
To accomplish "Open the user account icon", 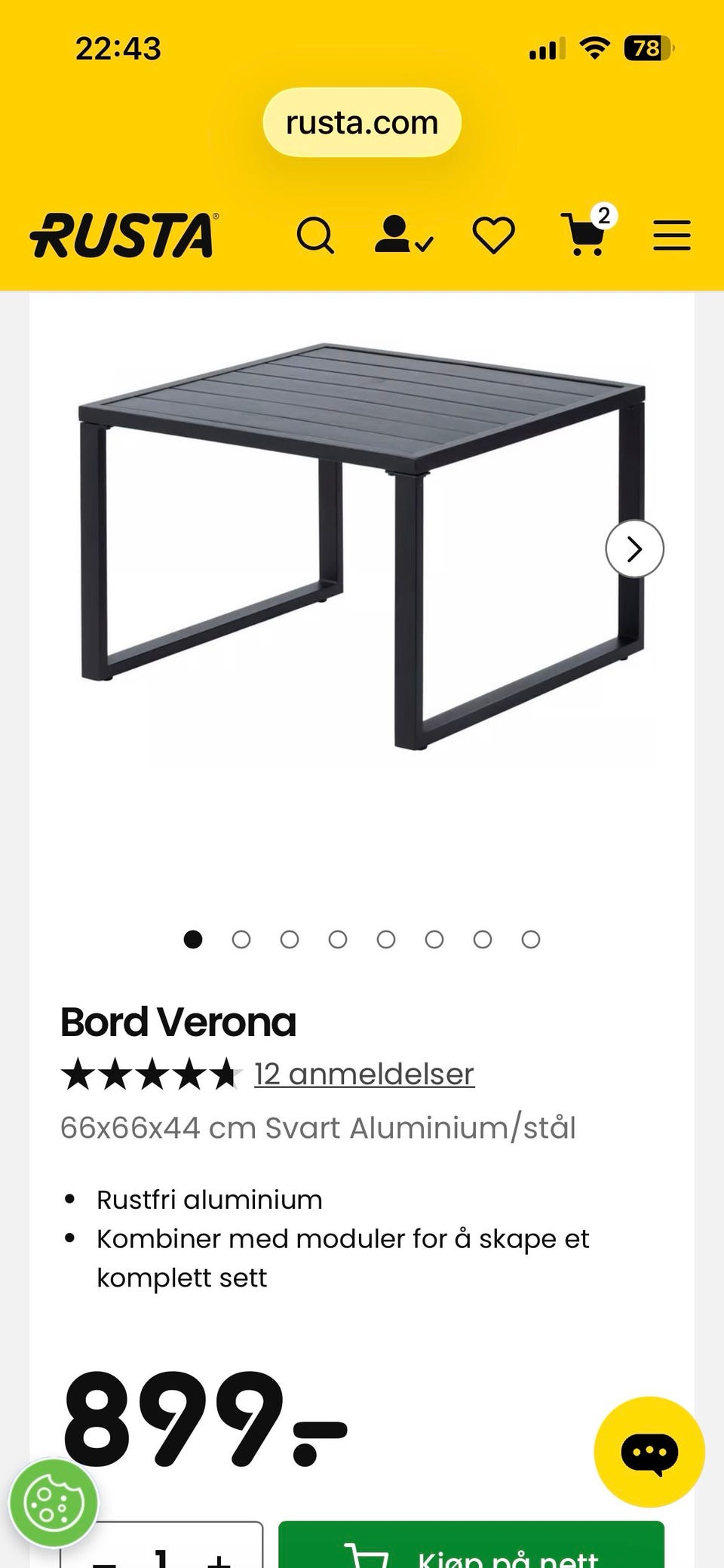I will pos(403,235).
